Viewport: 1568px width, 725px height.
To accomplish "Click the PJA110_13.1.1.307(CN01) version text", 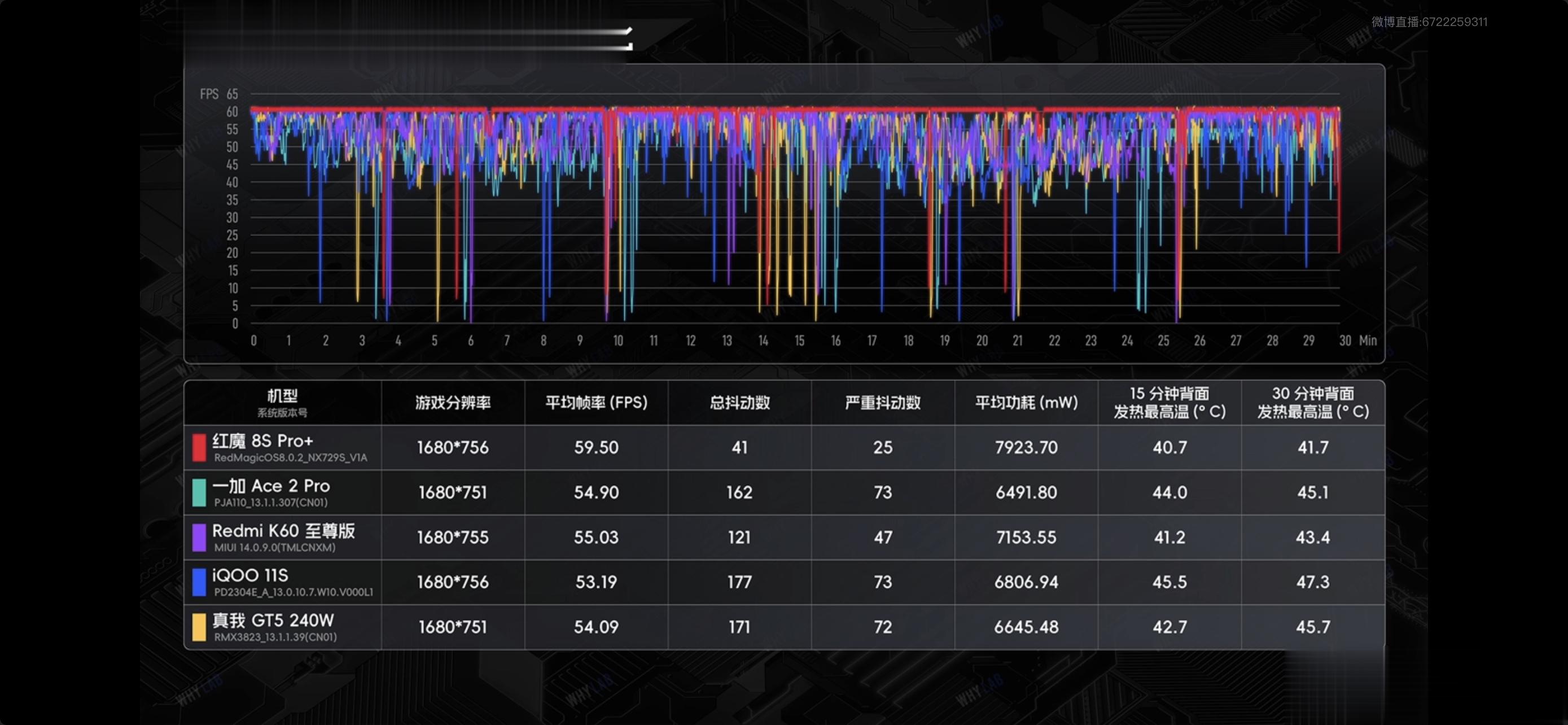I will [x=271, y=503].
